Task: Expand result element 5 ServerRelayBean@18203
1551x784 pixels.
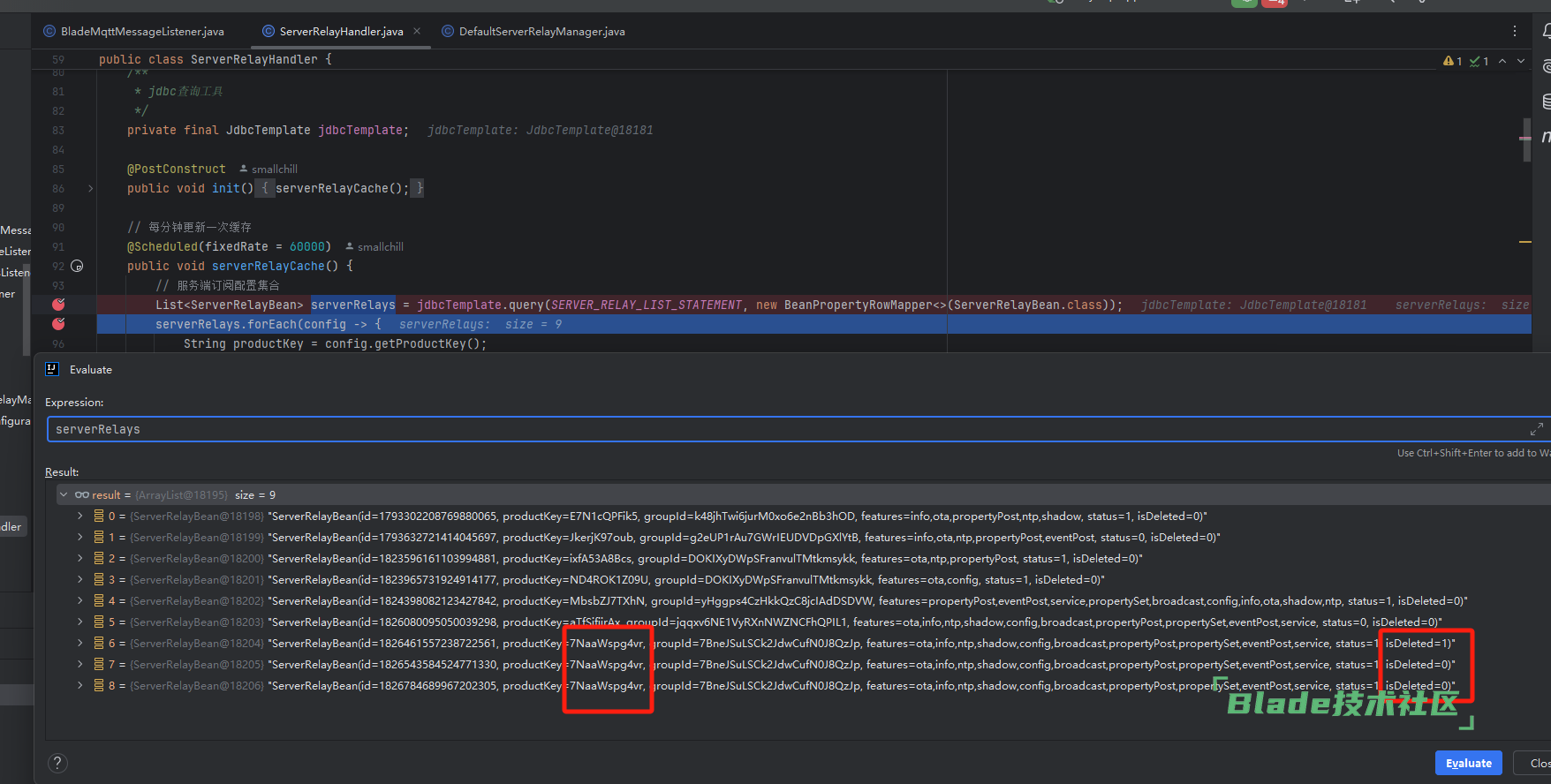Action: point(80,622)
